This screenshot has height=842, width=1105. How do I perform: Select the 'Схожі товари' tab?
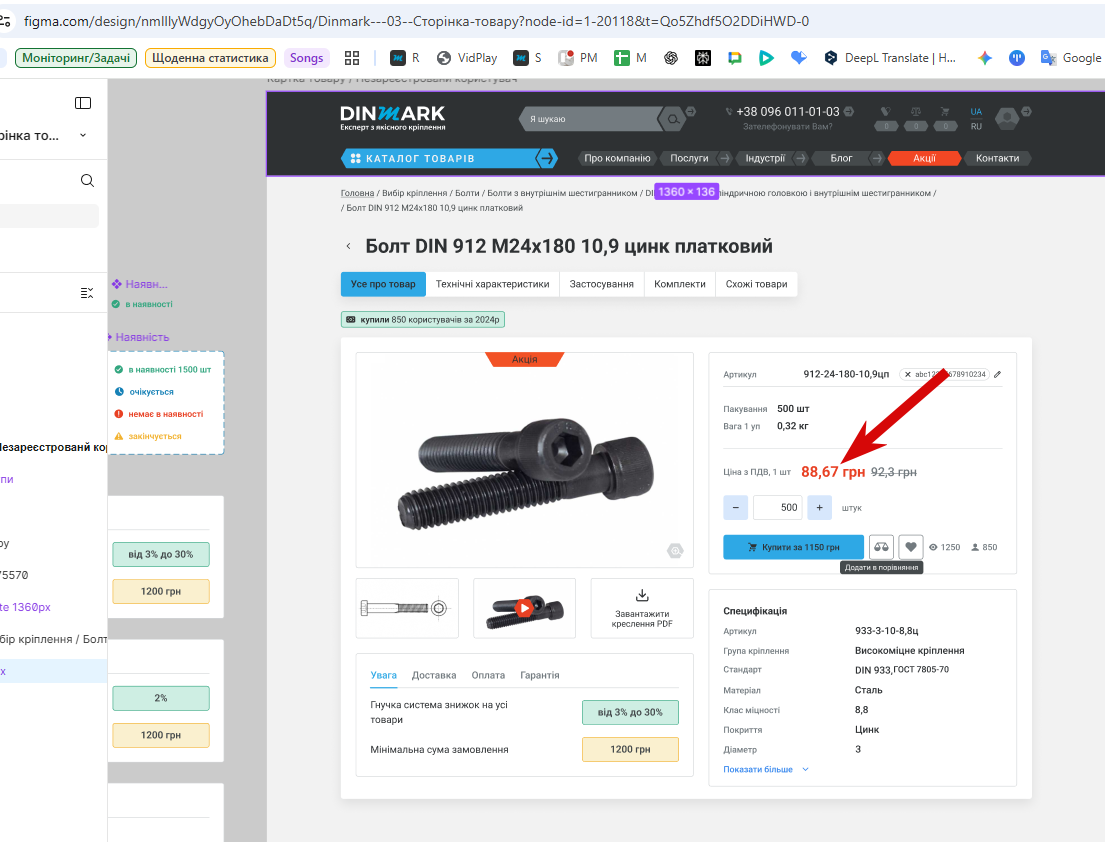pos(757,284)
